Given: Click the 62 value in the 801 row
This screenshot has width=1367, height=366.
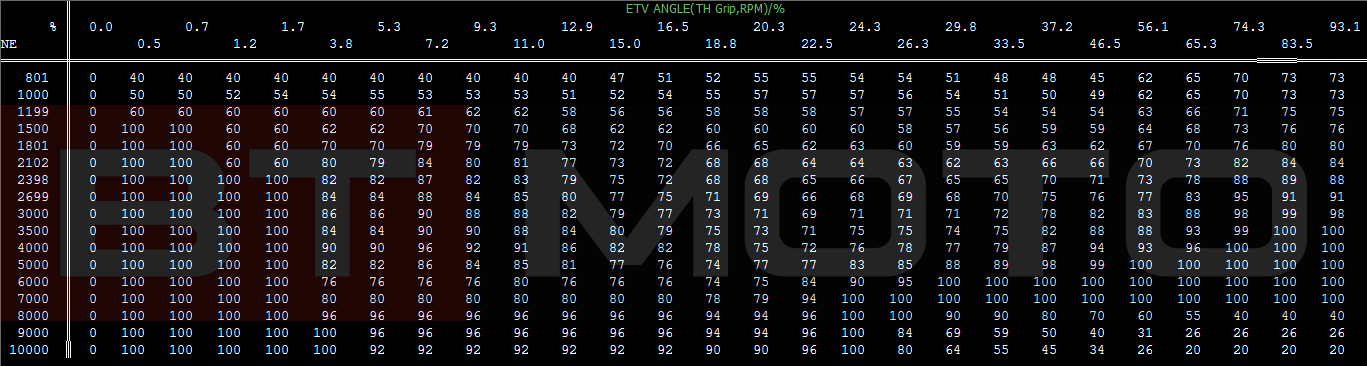Looking at the screenshot, I should (x=1145, y=77).
